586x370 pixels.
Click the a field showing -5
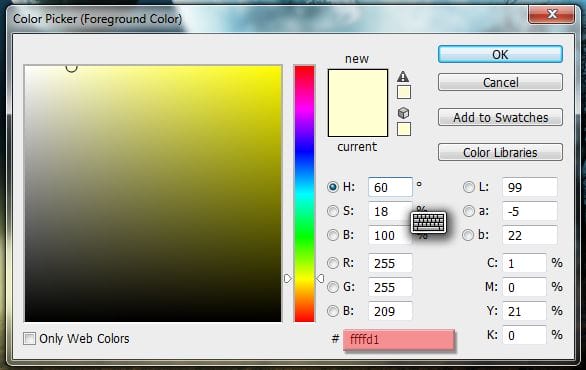(x=530, y=211)
